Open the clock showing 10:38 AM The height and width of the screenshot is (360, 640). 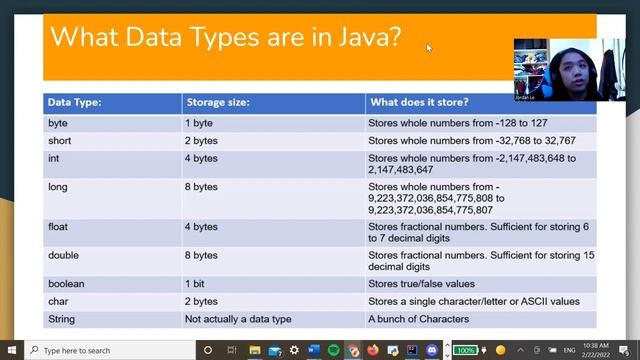coord(596,350)
